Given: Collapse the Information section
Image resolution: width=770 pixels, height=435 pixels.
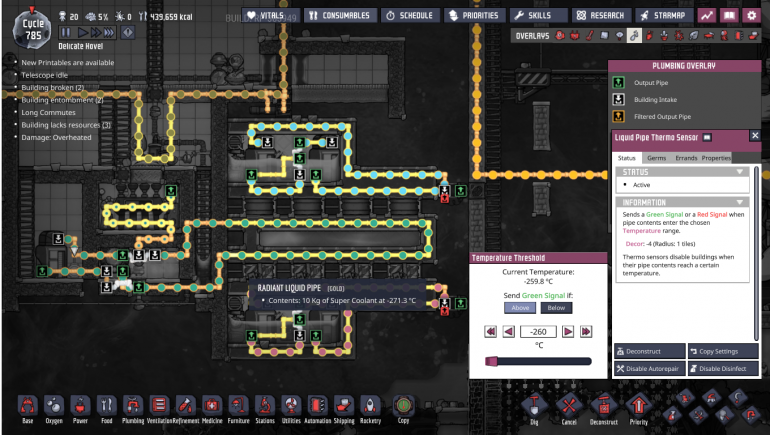Looking at the screenshot, I should click(740, 202).
